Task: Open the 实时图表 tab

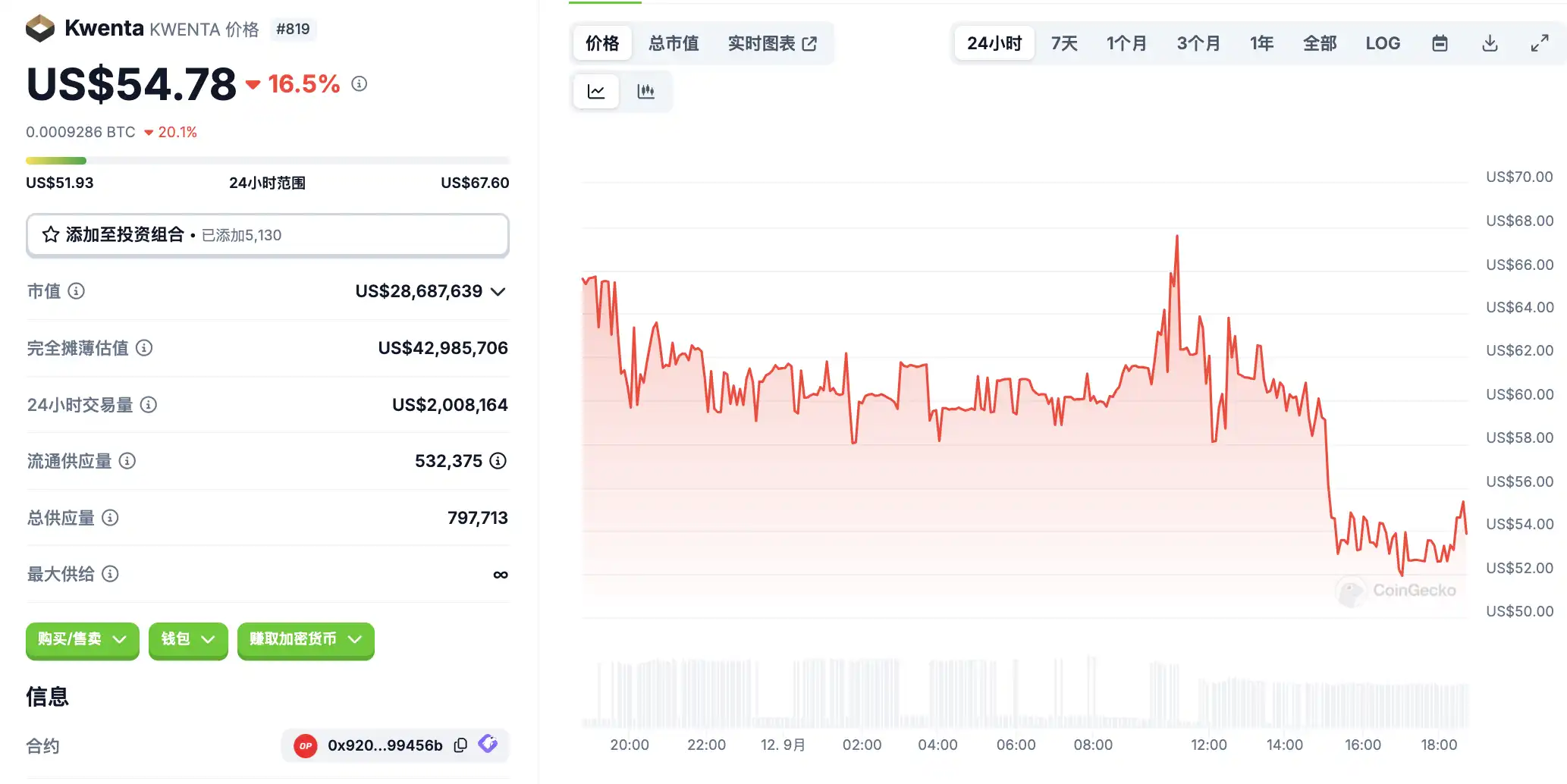Action: (x=771, y=43)
